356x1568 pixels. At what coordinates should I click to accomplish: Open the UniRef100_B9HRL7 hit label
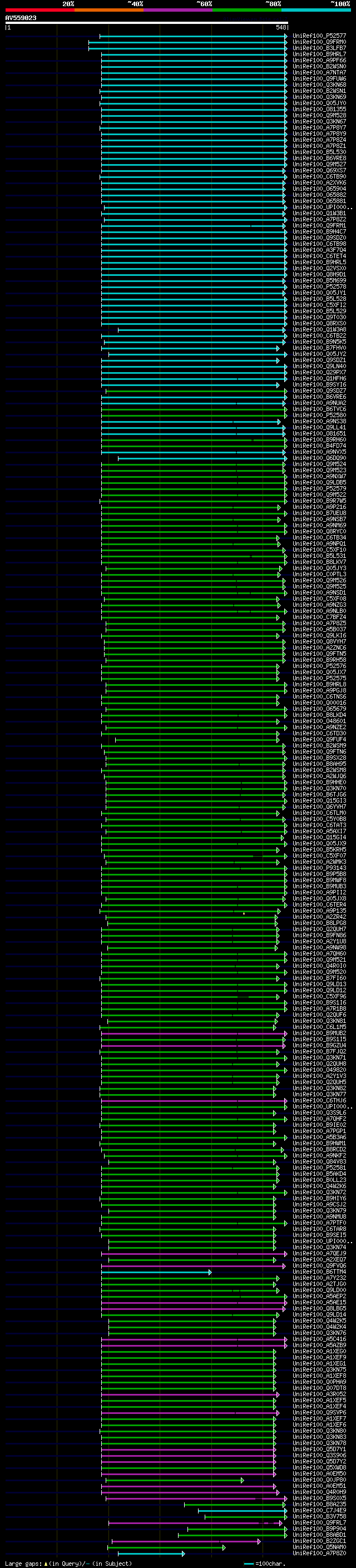(319, 54)
